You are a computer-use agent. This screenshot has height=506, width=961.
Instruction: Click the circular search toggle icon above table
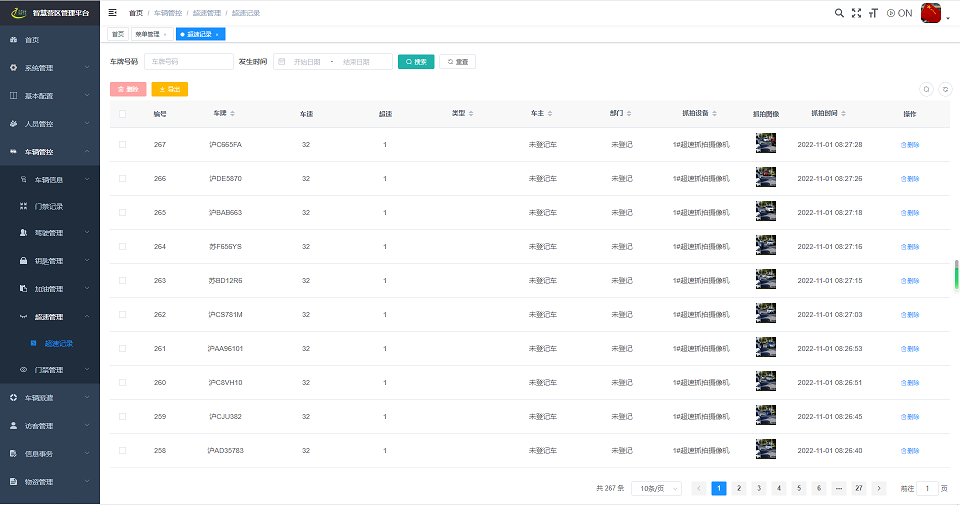click(926, 89)
